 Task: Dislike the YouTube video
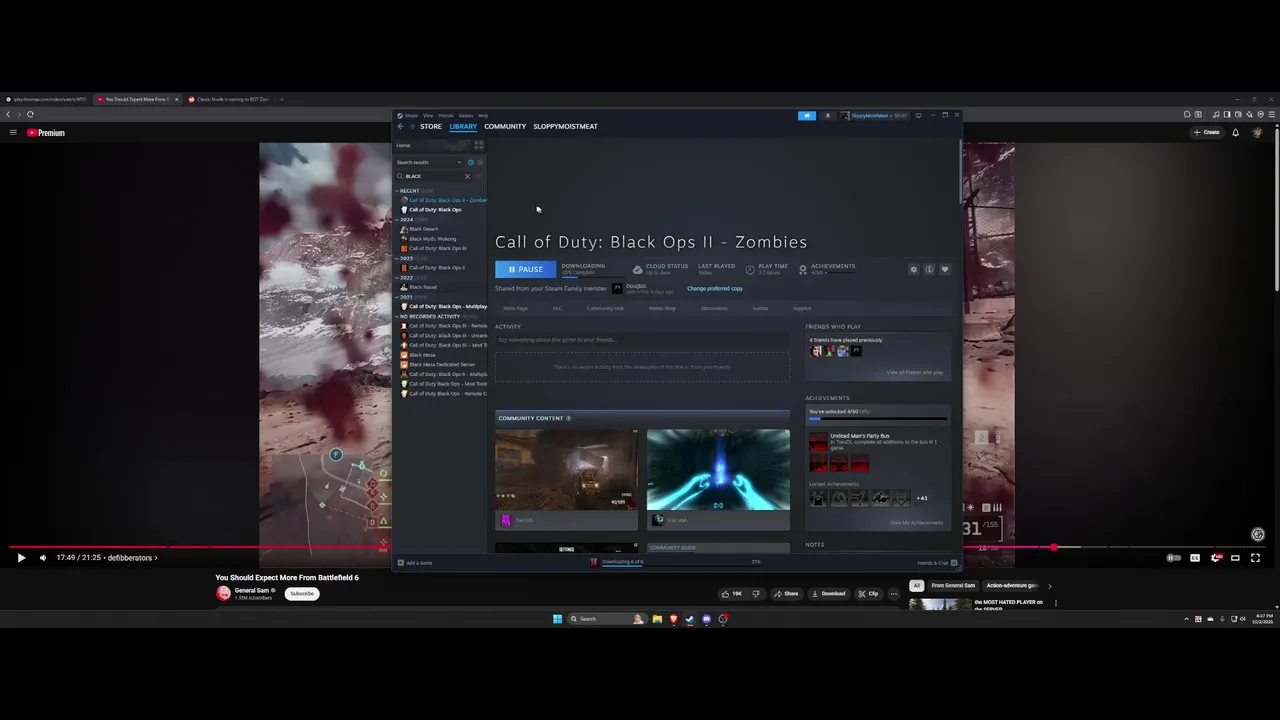click(755, 593)
